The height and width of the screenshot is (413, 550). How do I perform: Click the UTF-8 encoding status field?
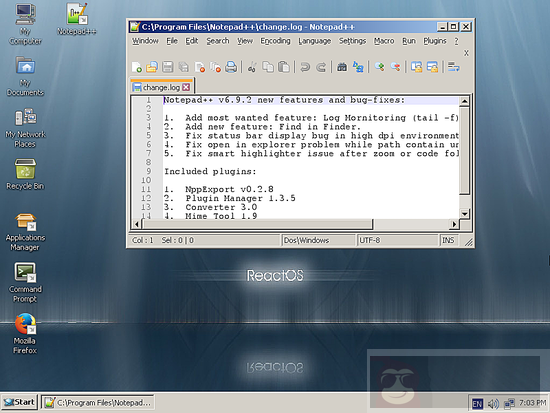(397, 240)
